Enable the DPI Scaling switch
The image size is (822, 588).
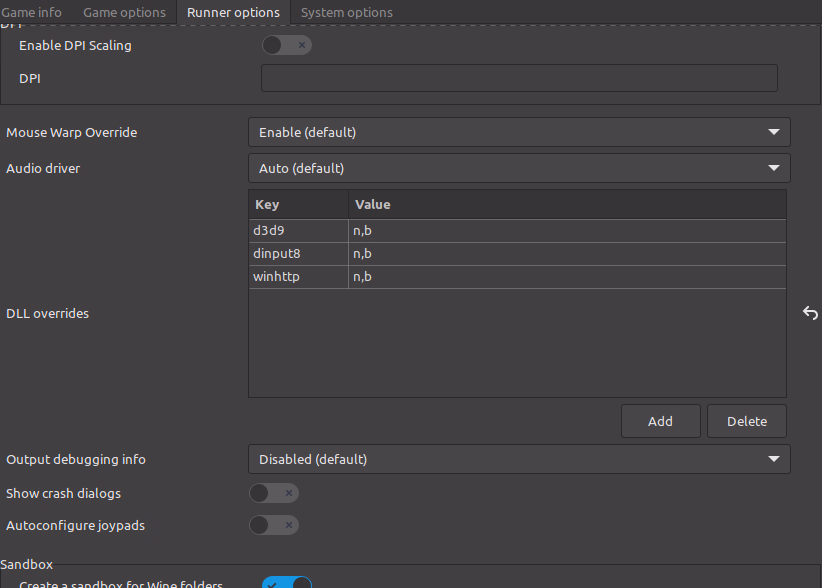click(x=286, y=45)
